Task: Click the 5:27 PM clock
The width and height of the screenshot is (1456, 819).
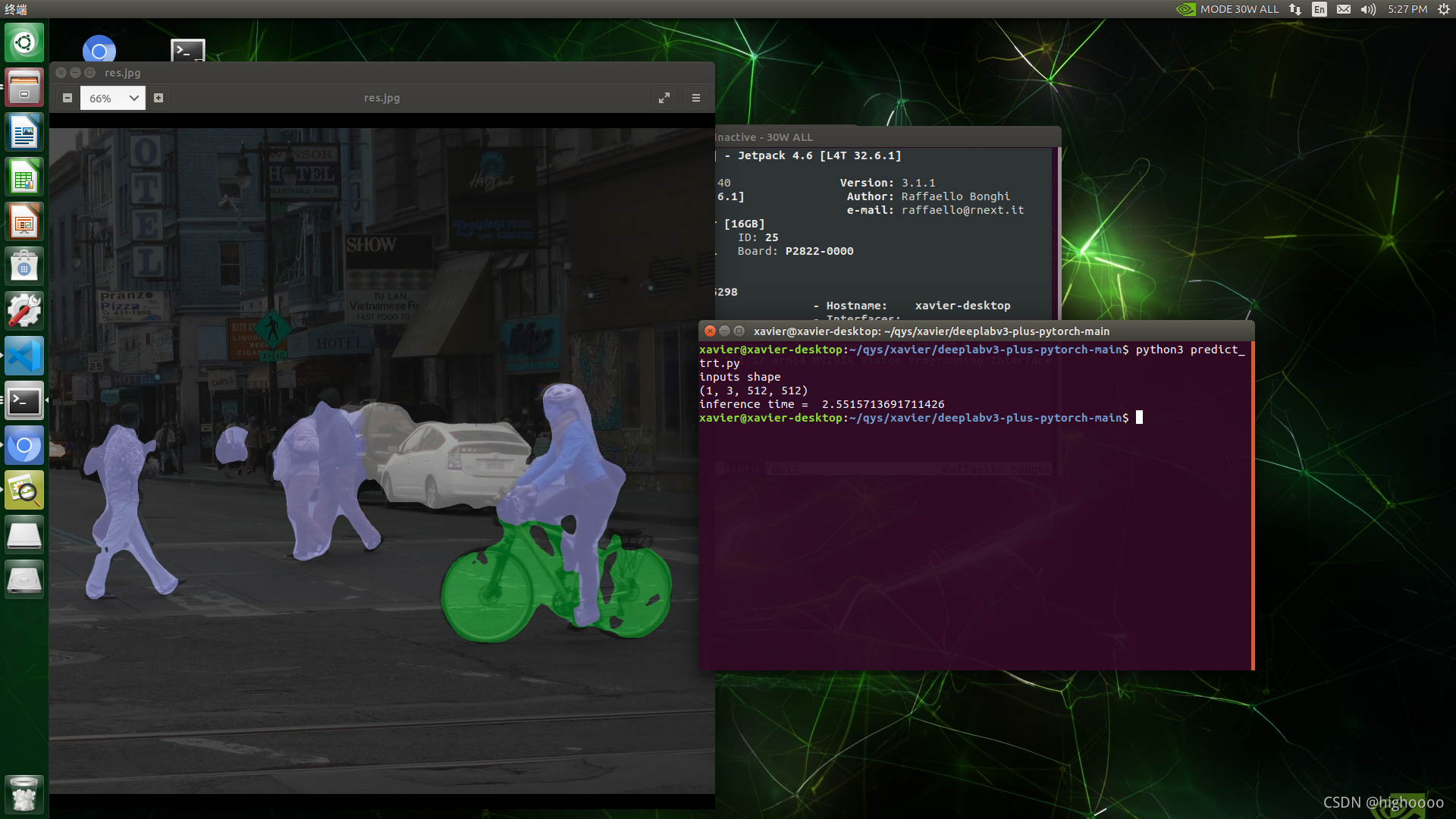Action: click(x=1407, y=9)
